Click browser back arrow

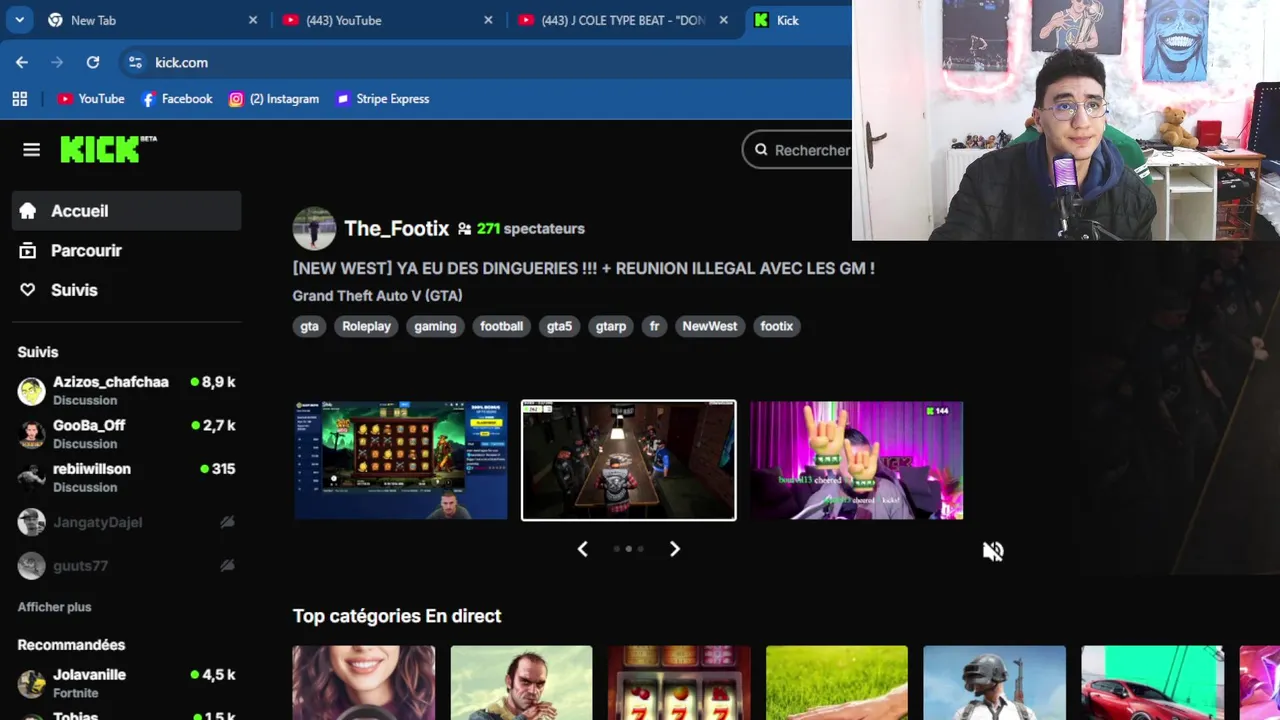[22, 62]
